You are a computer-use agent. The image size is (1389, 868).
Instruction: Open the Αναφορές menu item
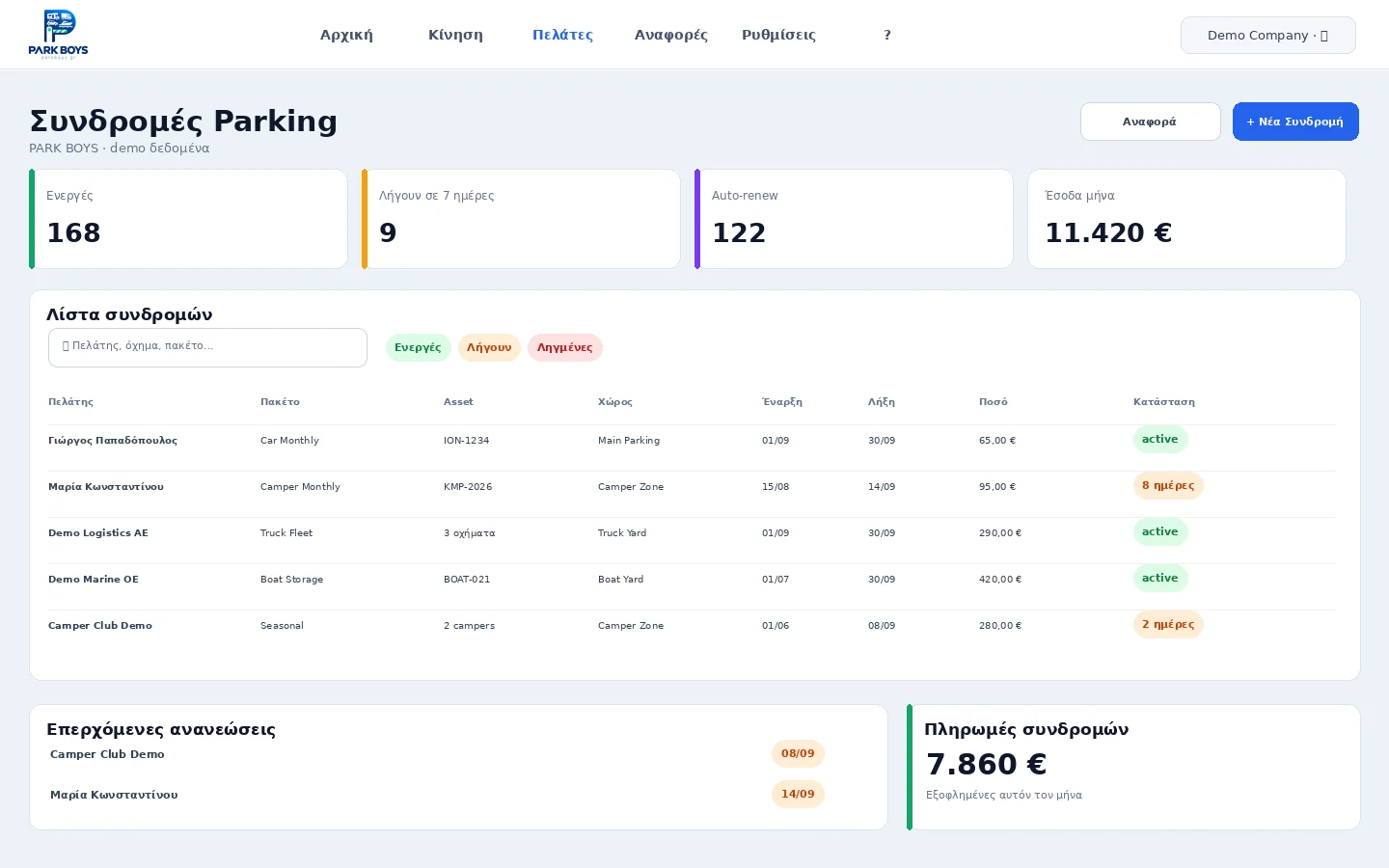pos(670,35)
